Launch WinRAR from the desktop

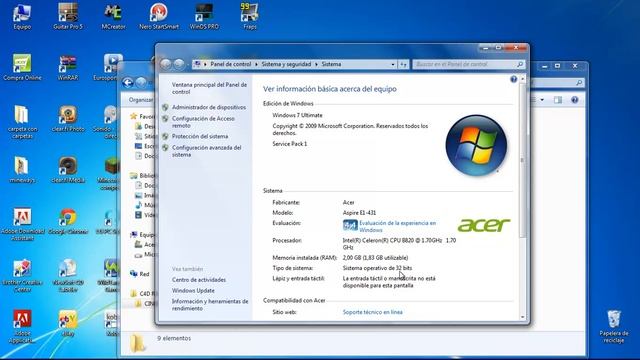[x=68, y=68]
